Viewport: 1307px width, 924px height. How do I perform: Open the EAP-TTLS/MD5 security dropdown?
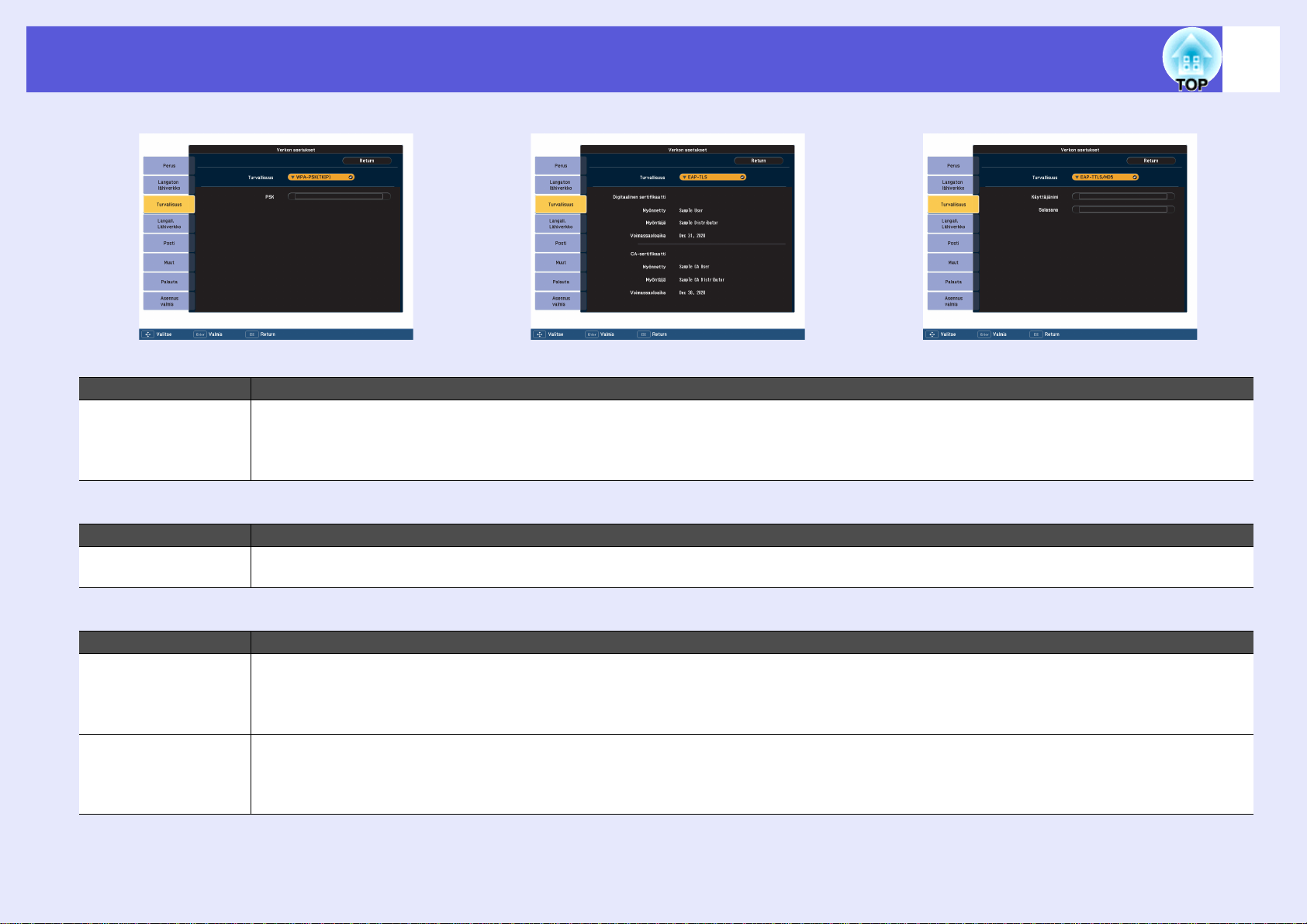(x=1105, y=177)
